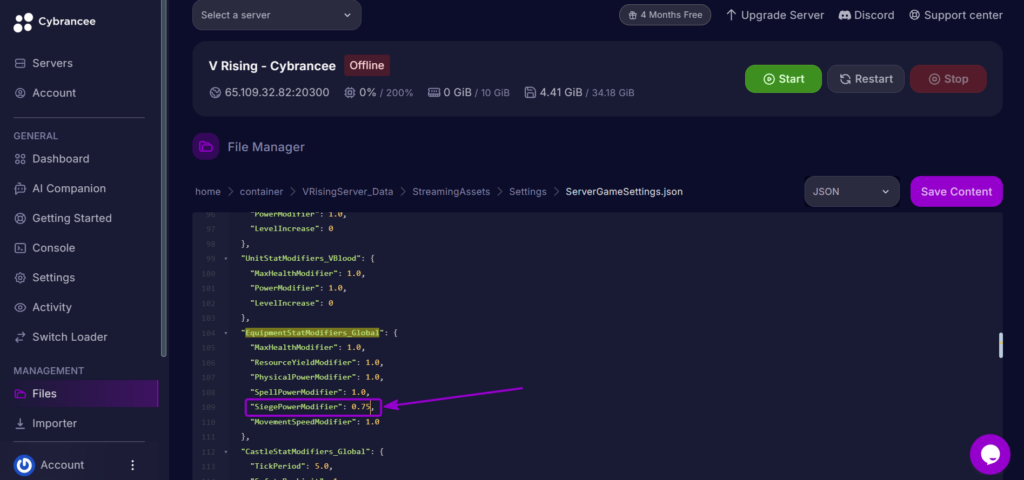Click the Files folder icon in sidebar

[20, 394]
